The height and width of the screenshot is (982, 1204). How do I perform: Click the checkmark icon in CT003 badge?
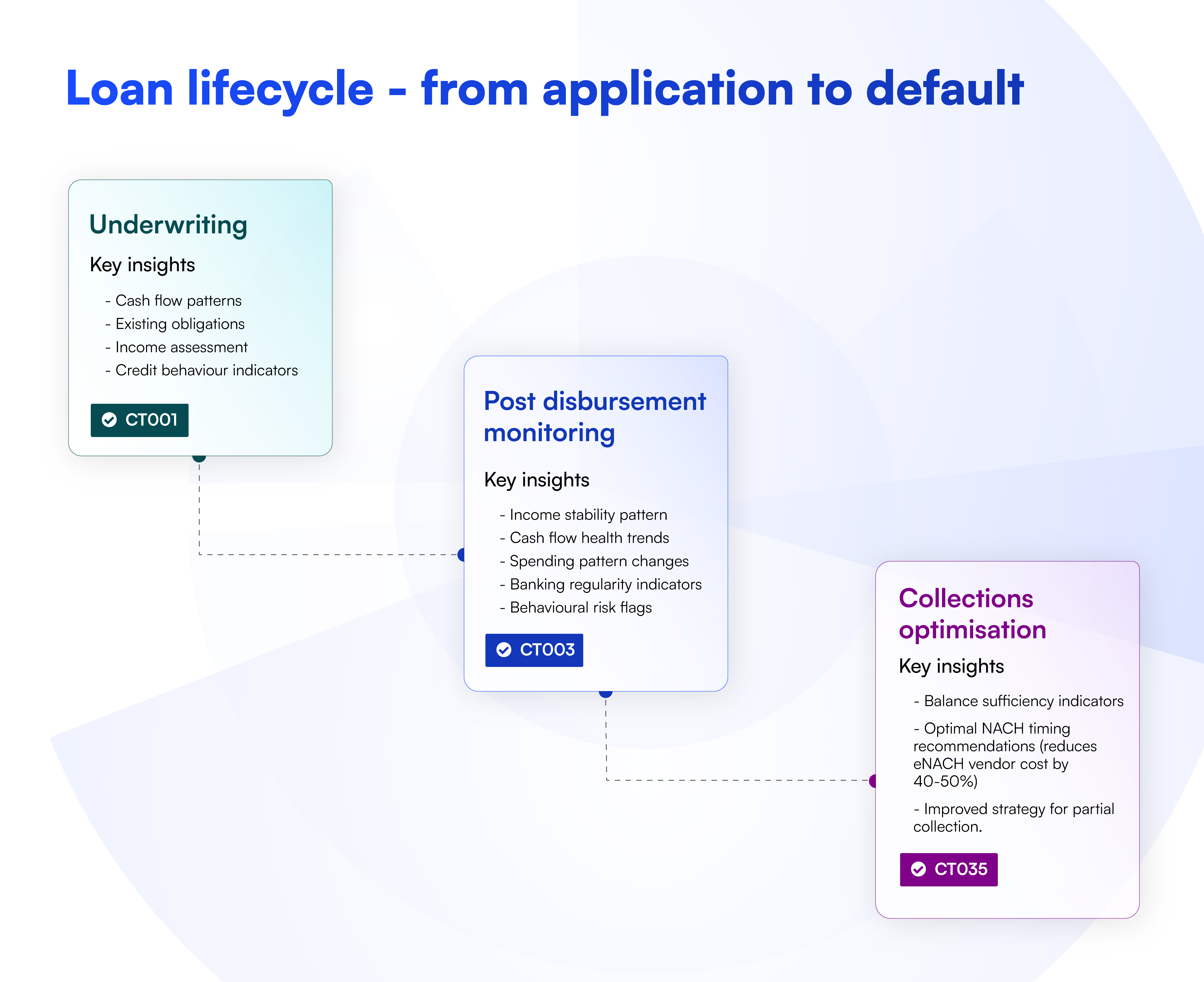[504, 649]
